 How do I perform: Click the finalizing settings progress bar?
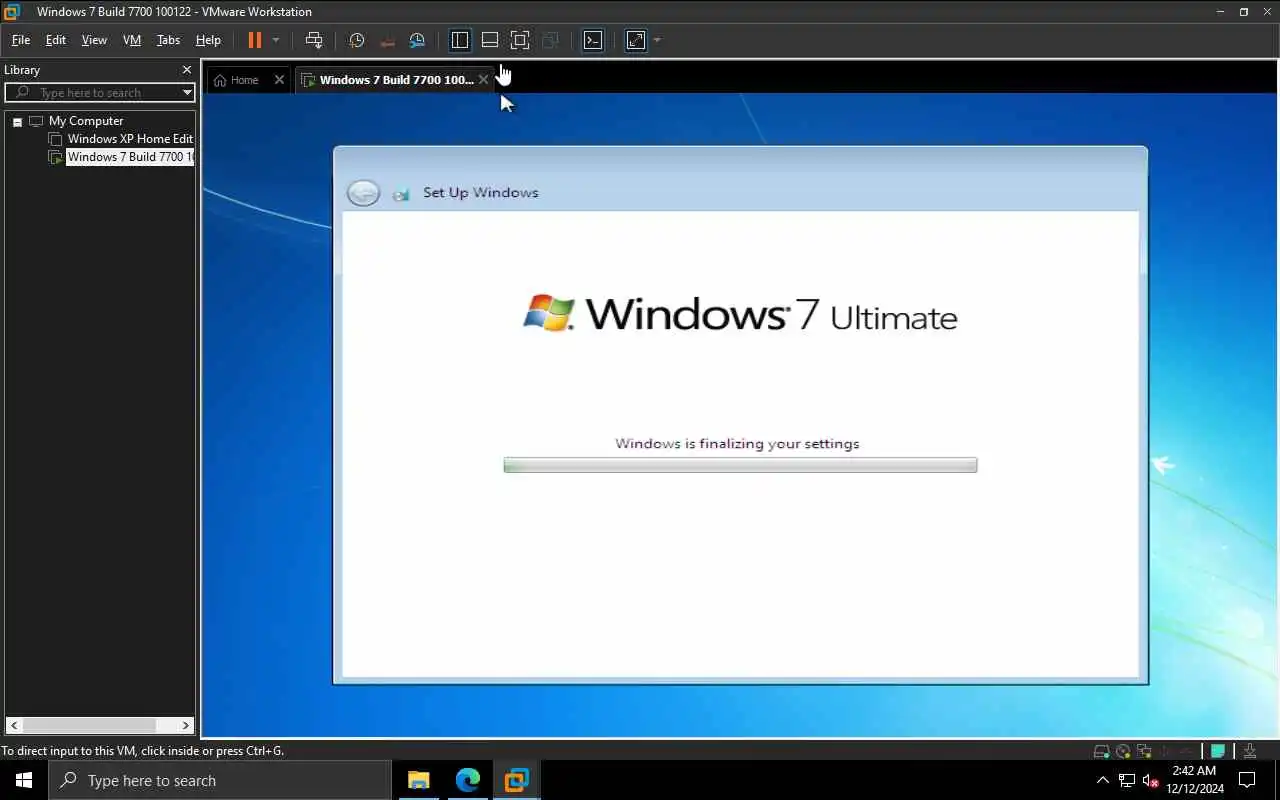(x=740, y=465)
